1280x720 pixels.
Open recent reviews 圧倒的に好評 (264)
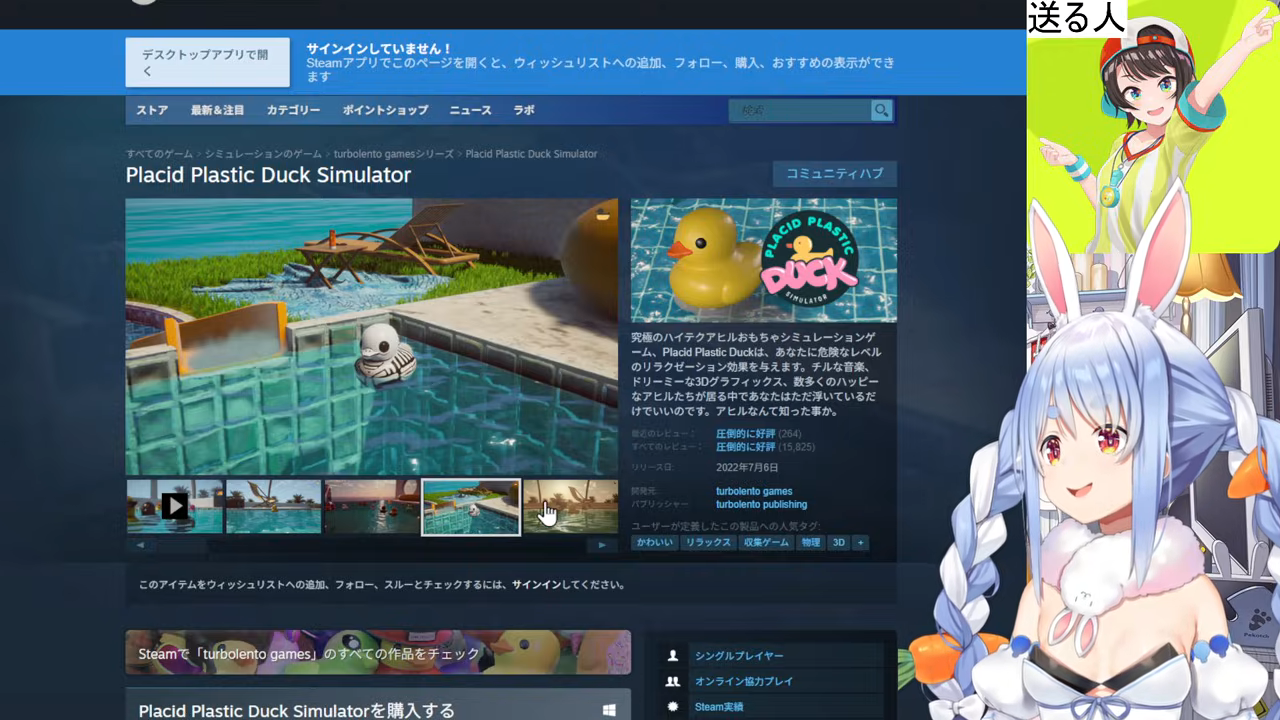(x=758, y=434)
